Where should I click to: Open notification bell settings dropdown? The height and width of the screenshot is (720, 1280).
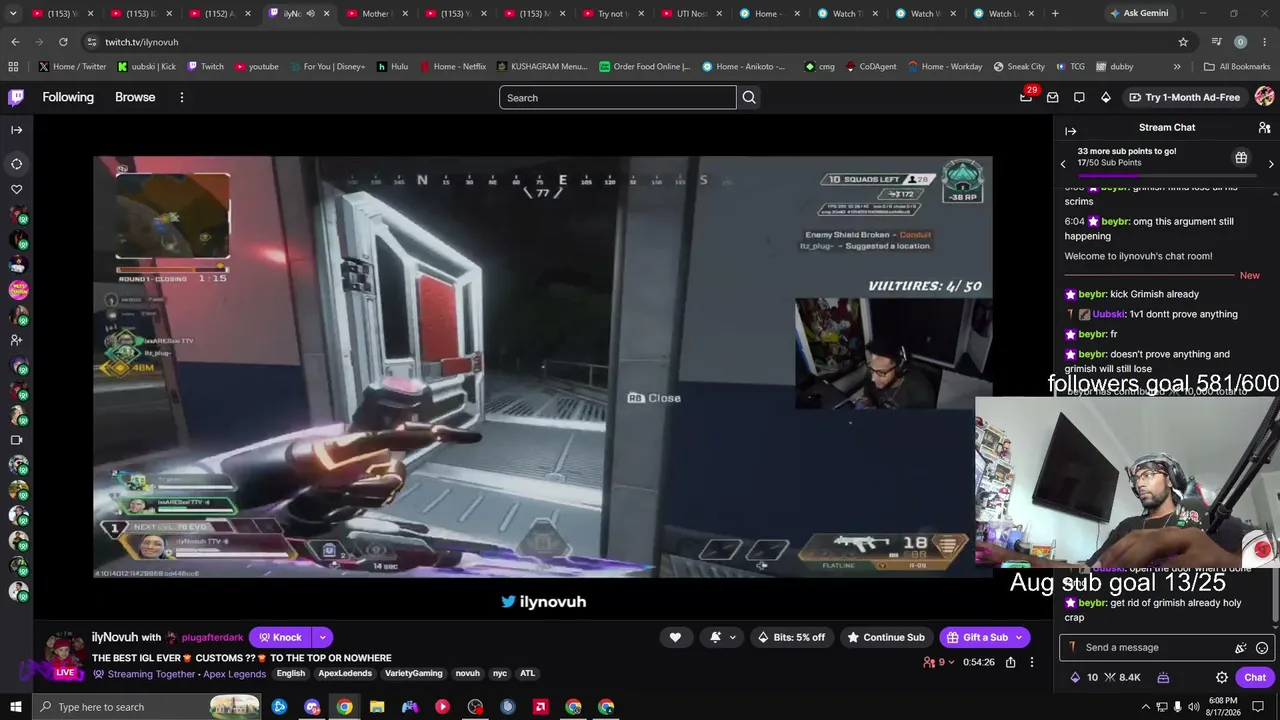[723, 637]
